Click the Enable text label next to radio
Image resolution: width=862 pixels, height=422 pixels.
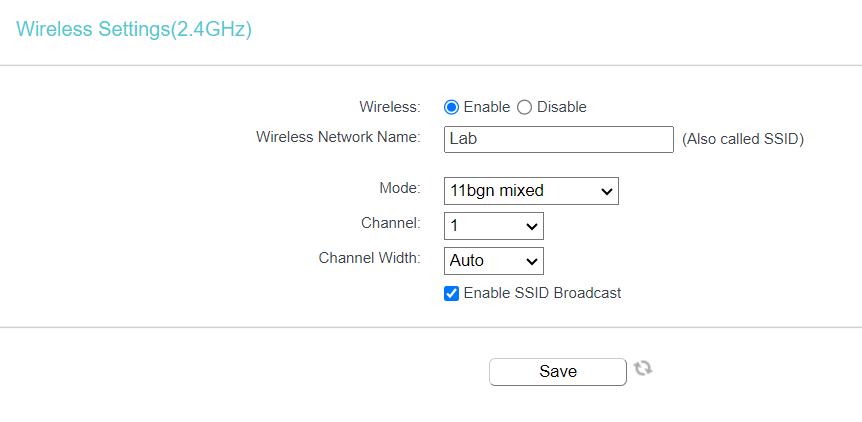[487, 107]
